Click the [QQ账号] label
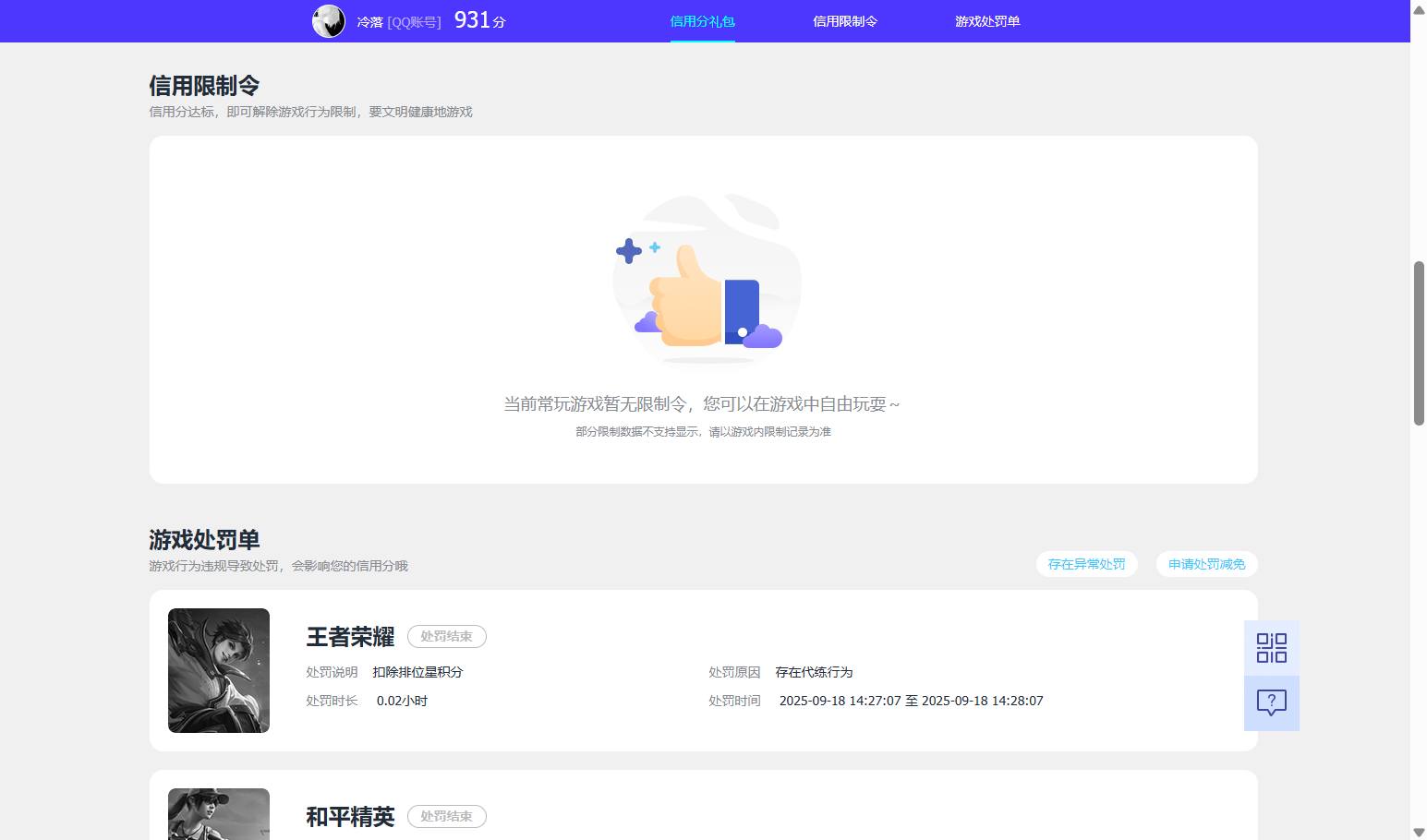The image size is (1427, 840). click(x=414, y=21)
